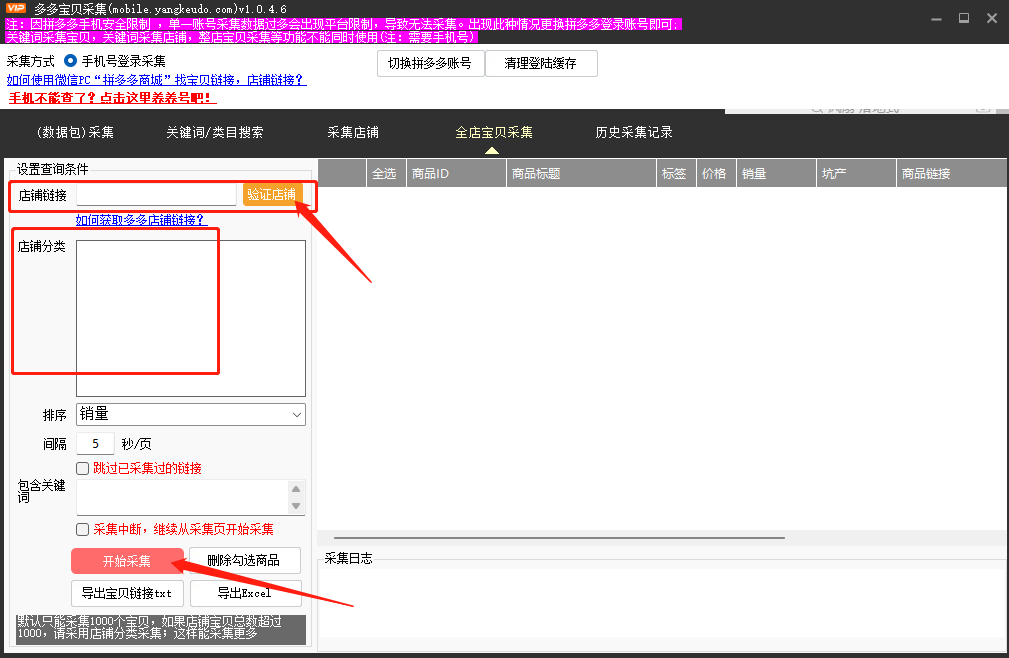Click 全选 column header

tap(385, 174)
